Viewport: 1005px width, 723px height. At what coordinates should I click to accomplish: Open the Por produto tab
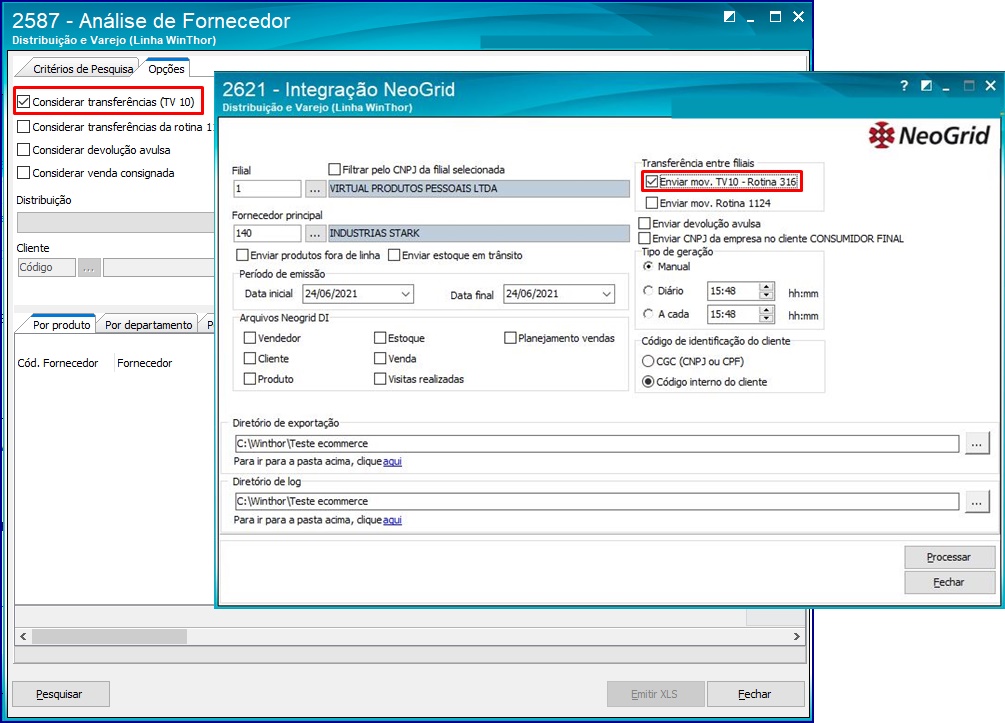(x=62, y=325)
